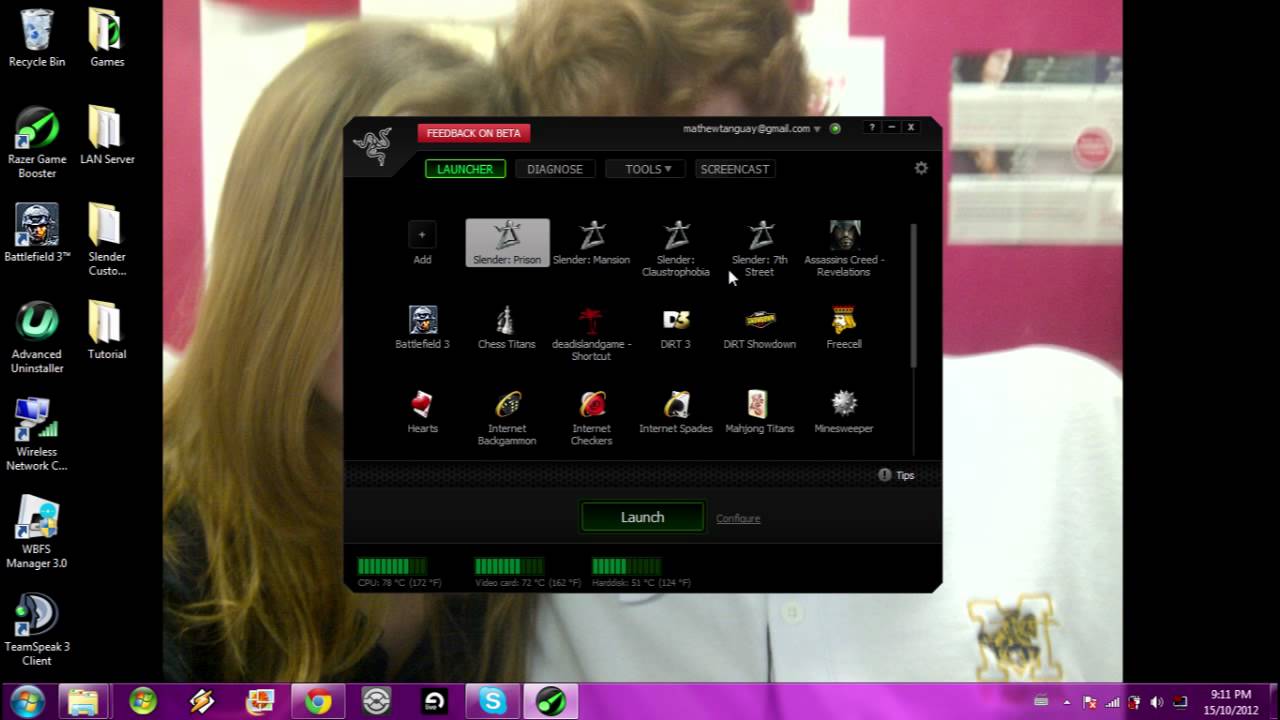The image size is (1280, 720).
Task: Open the volume control in tray
Action: (1157, 702)
